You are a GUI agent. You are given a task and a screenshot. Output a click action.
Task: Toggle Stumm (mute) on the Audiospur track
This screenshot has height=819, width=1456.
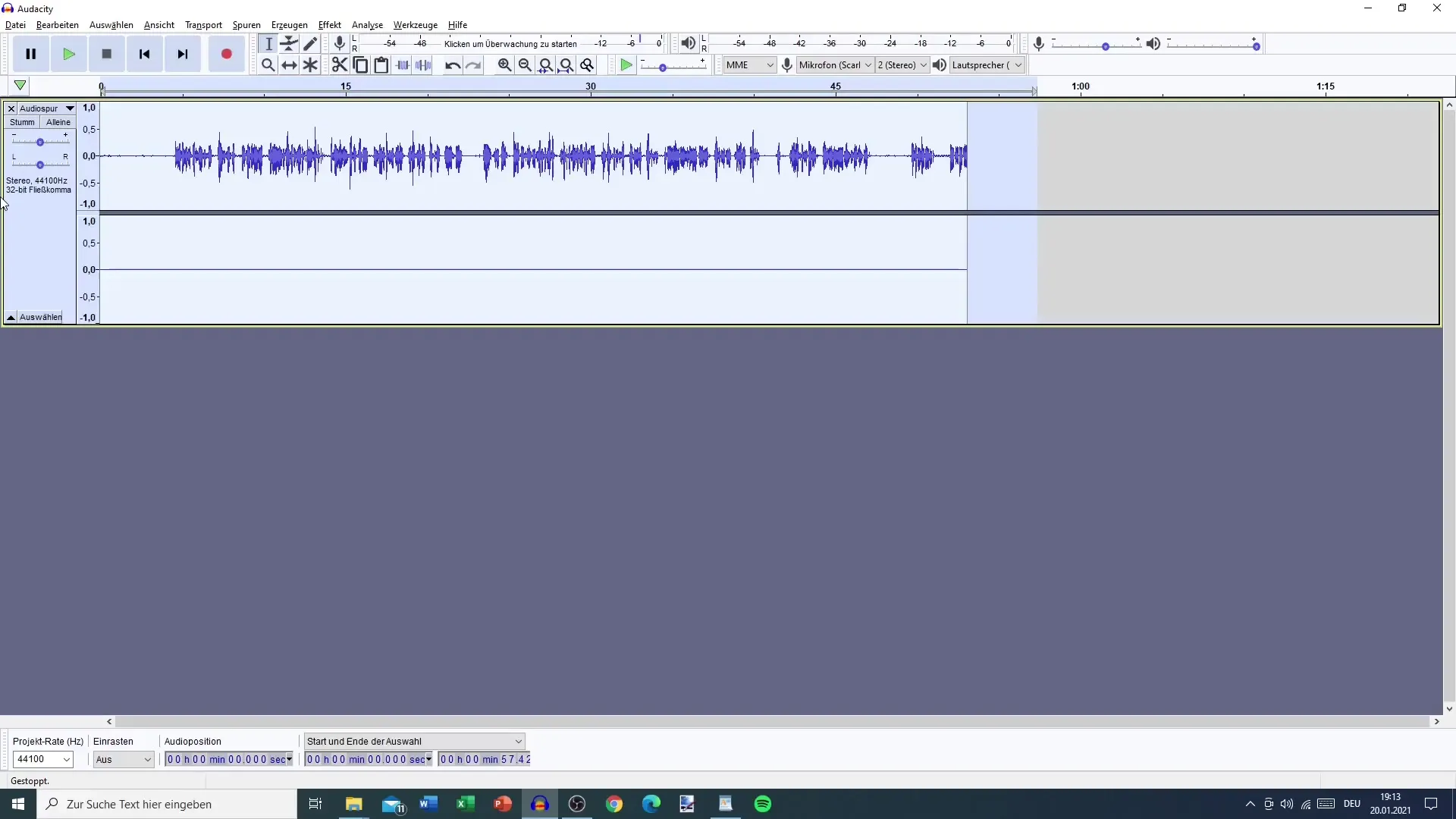click(22, 122)
